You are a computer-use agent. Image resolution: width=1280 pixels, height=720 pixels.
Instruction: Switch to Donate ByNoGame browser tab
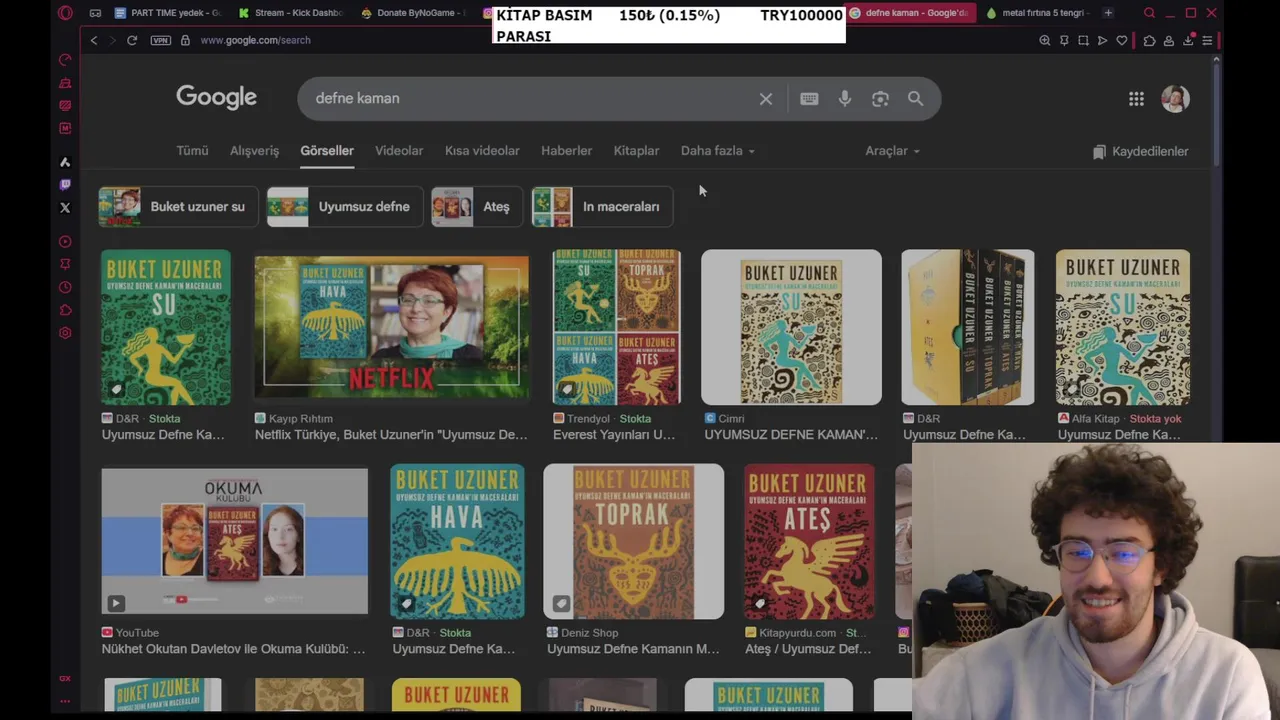pyautogui.click(x=413, y=13)
